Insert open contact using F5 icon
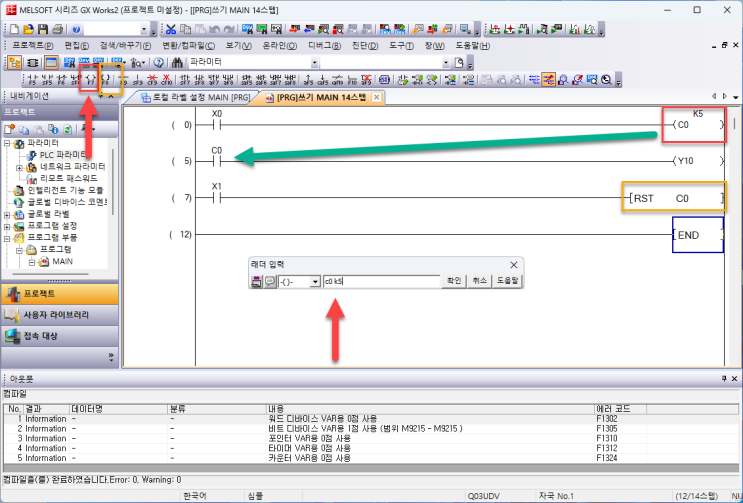The image size is (743, 503). pyautogui.click(x=32, y=80)
